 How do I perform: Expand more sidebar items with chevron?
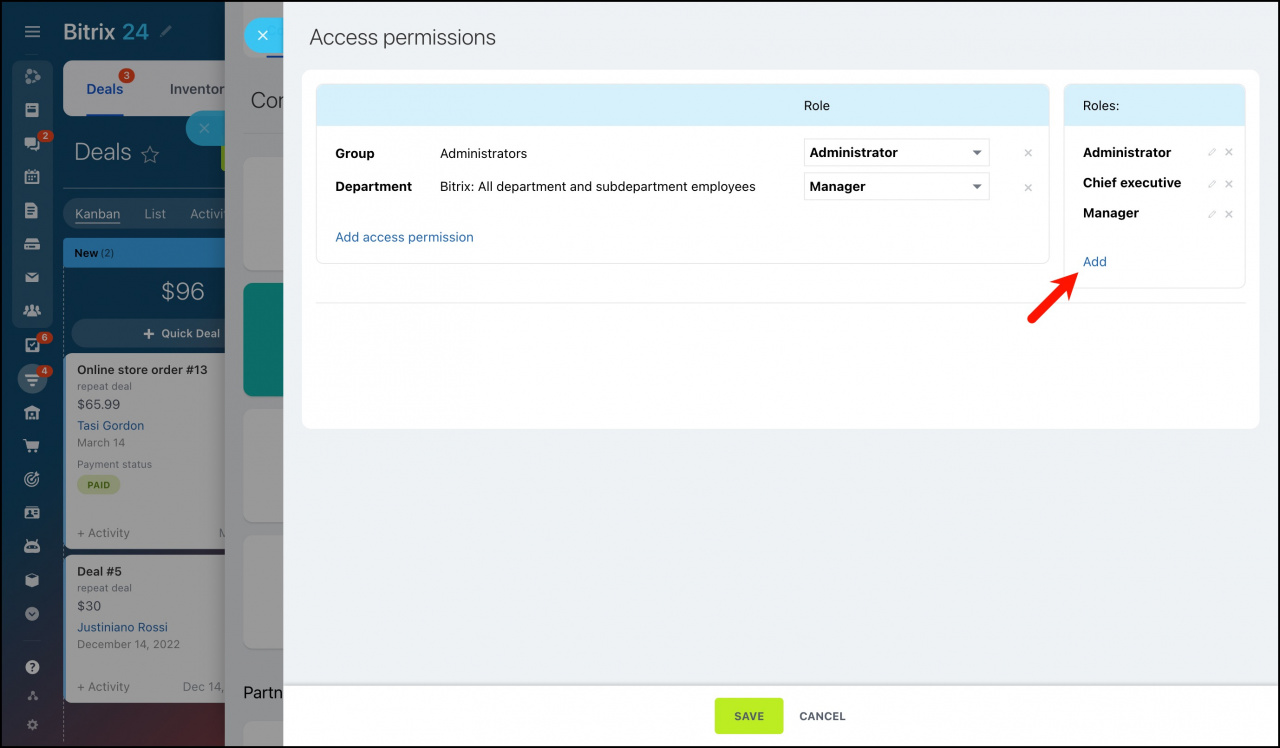pyautogui.click(x=32, y=614)
